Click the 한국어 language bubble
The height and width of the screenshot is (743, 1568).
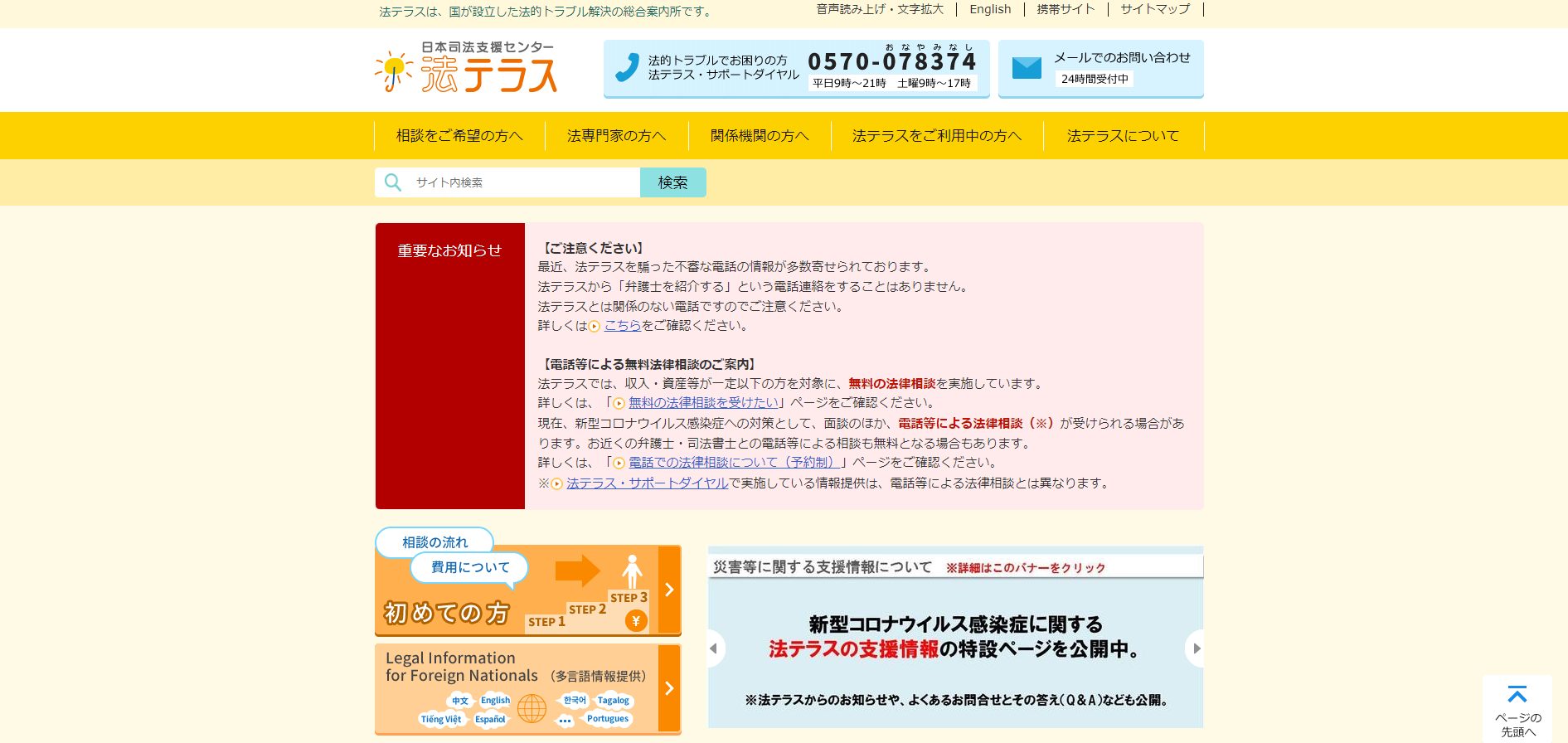[575, 701]
